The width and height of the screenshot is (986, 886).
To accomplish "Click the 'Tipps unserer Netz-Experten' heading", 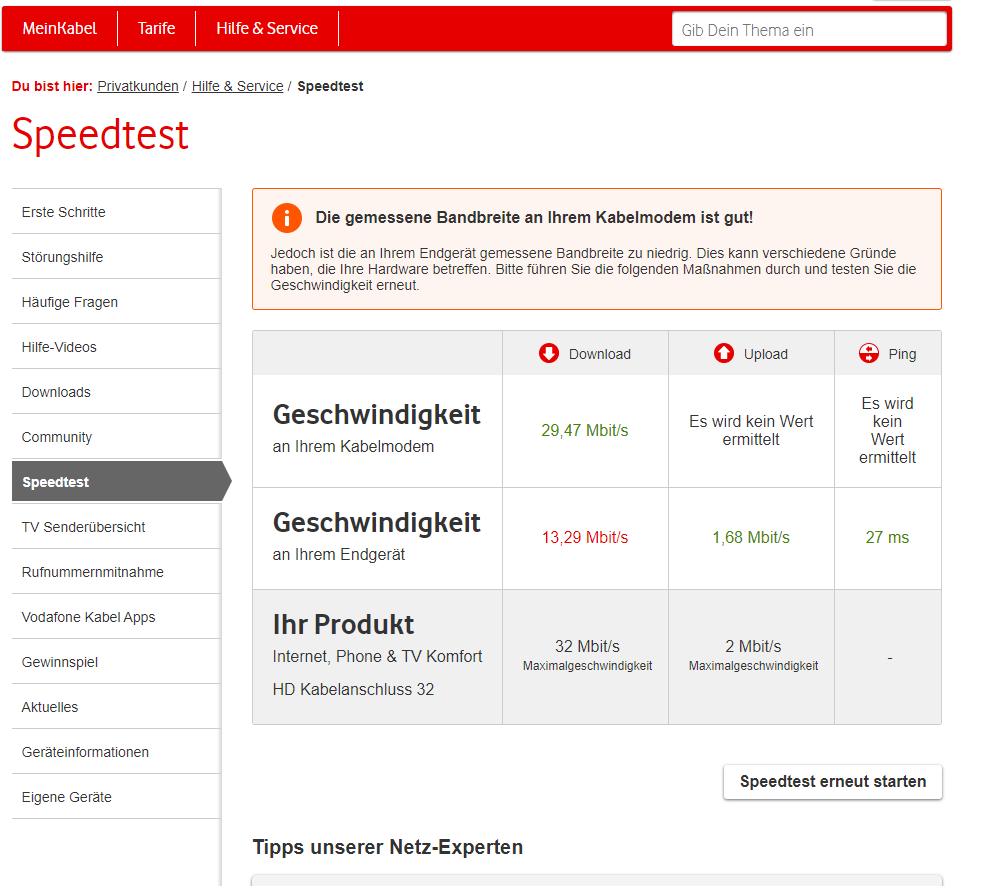I will (x=388, y=847).
